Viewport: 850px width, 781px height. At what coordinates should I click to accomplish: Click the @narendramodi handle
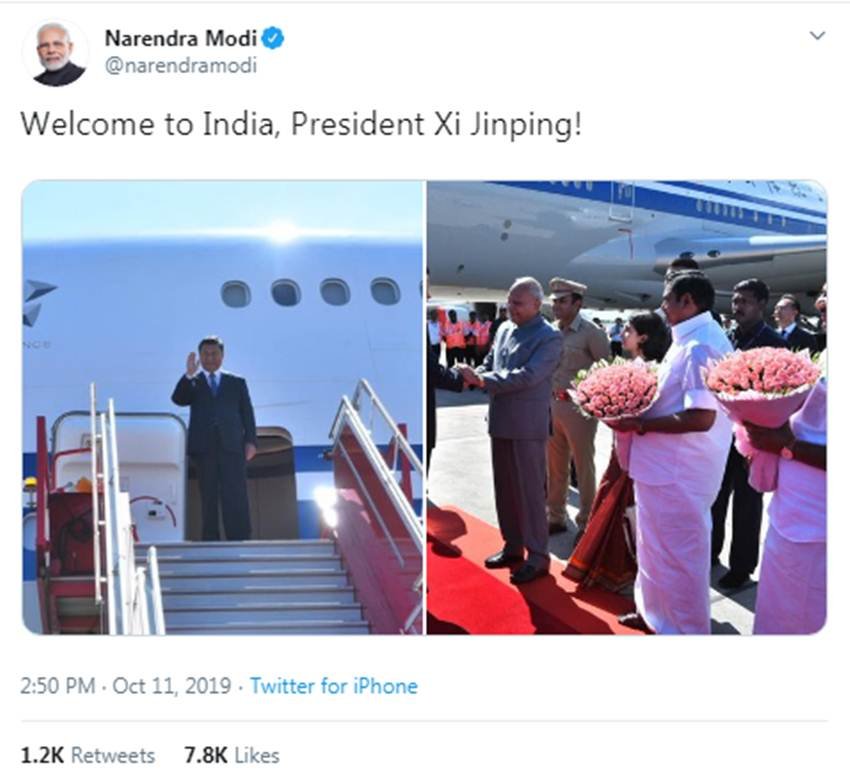click(181, 66)
